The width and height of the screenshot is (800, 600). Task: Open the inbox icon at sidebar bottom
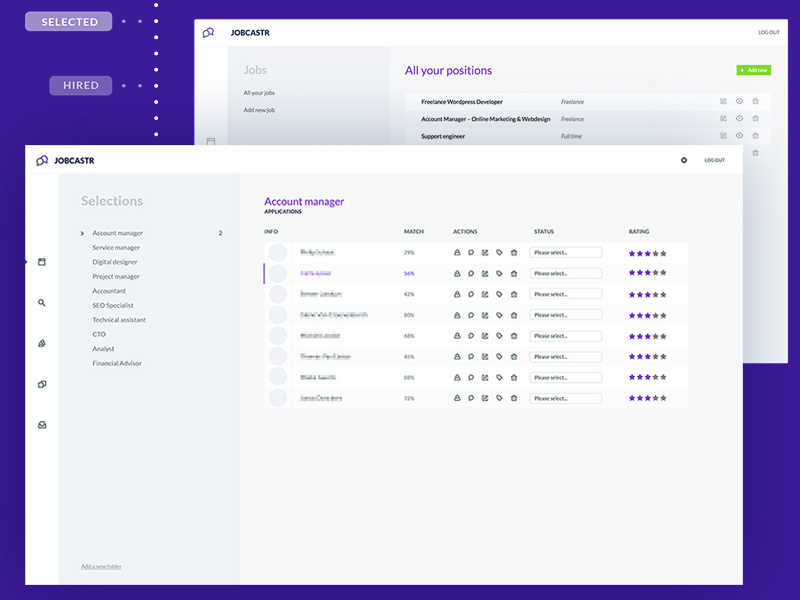click(40, 424)
